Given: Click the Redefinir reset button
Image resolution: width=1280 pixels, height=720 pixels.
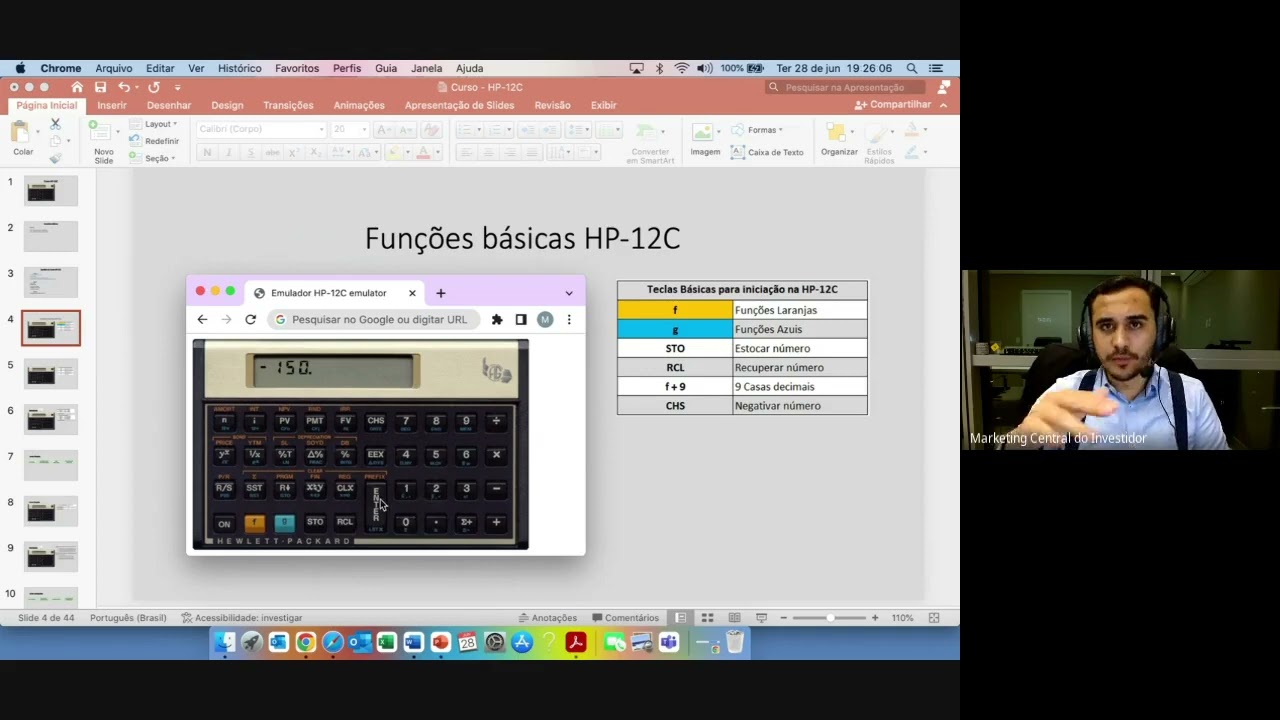Looking at the screenshot, I should pos(155,141).
